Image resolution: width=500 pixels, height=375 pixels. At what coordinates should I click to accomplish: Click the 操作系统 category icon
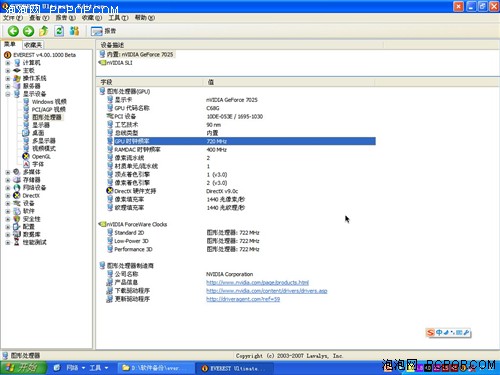point(17,78)
